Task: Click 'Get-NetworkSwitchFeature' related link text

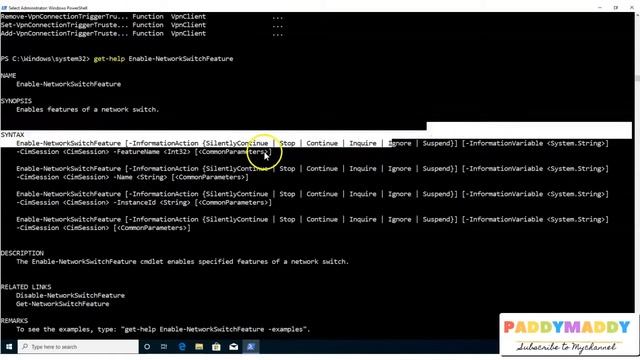Action: [62, 304]
